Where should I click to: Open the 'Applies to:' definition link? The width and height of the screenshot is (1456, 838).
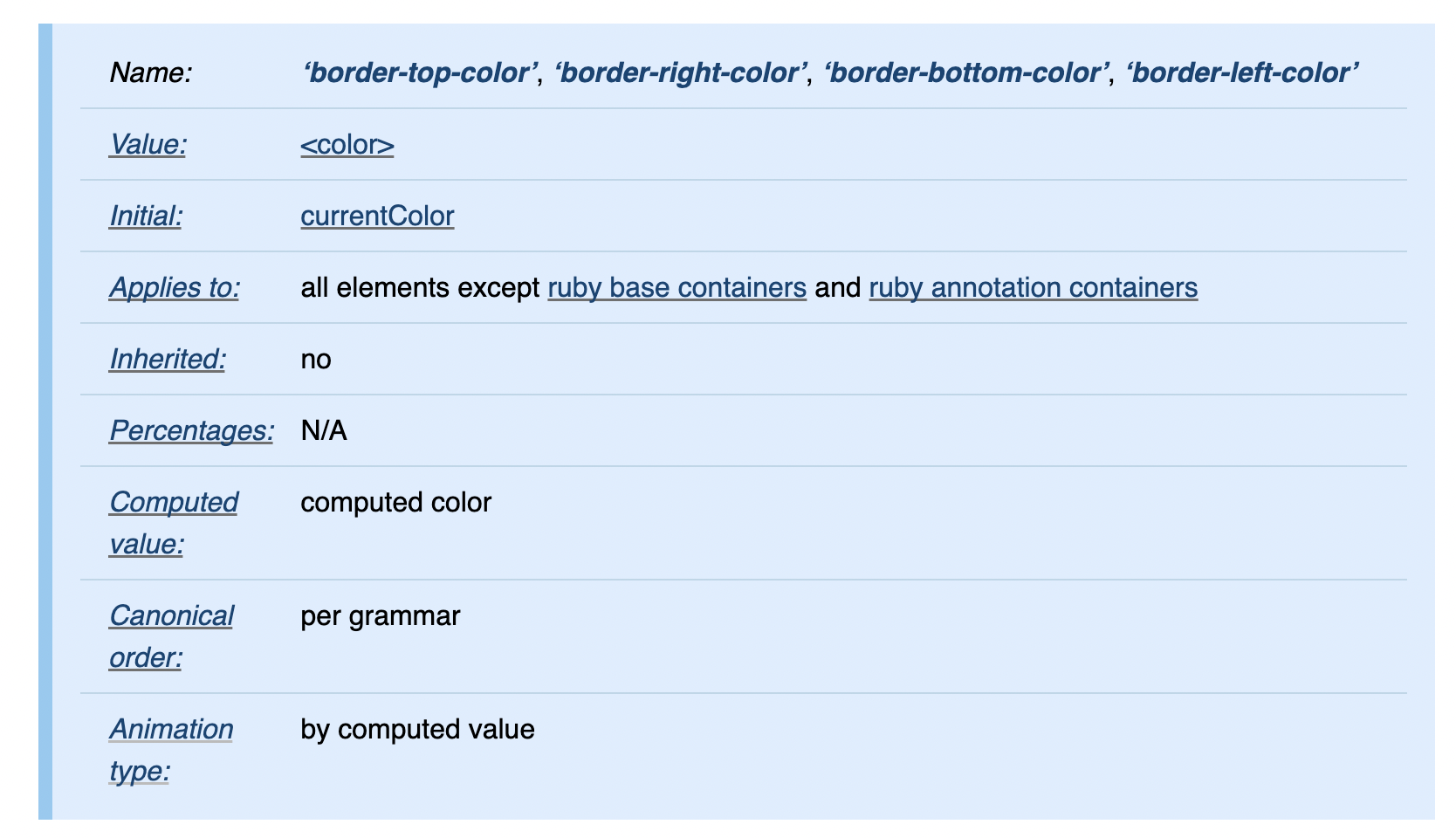(x=175, y=287)
